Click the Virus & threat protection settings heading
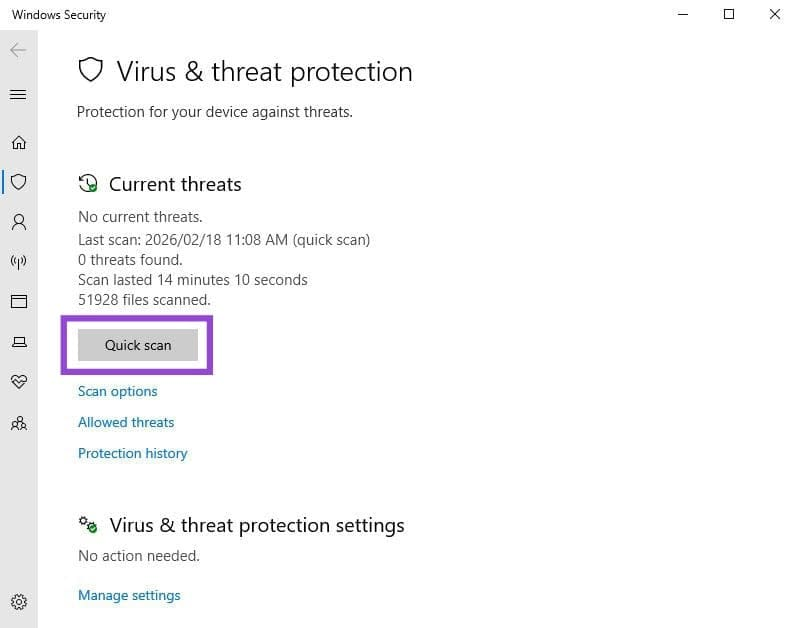The width and height of the screenshot is (796, 628). pos(256,525)
